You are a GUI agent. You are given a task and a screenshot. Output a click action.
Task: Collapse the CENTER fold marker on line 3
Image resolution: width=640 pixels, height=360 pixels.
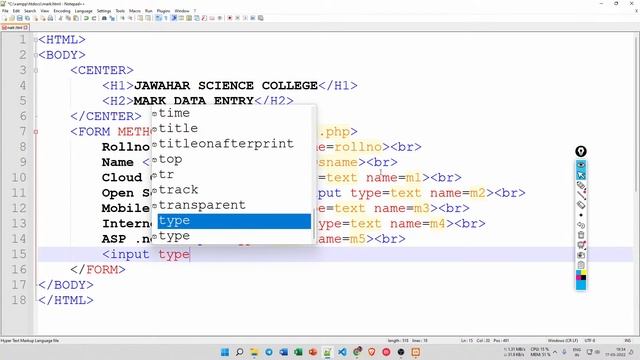click(x=36, y=71)
